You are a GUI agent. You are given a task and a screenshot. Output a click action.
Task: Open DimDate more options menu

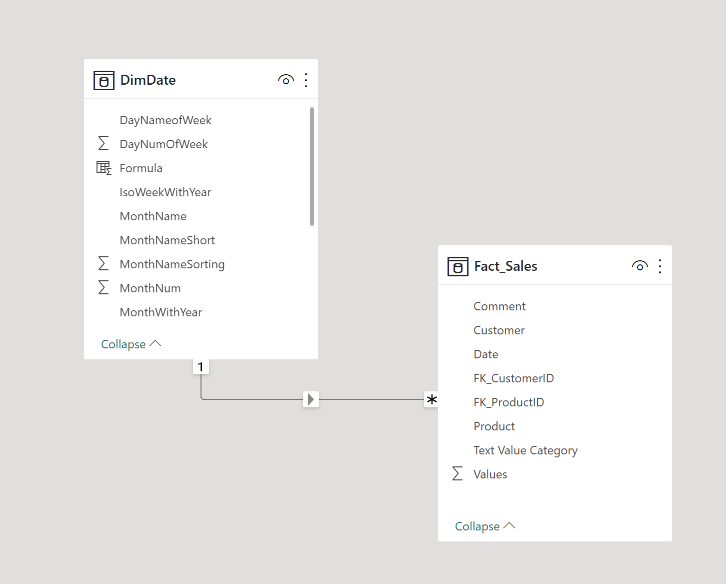(x=306, y=80)
